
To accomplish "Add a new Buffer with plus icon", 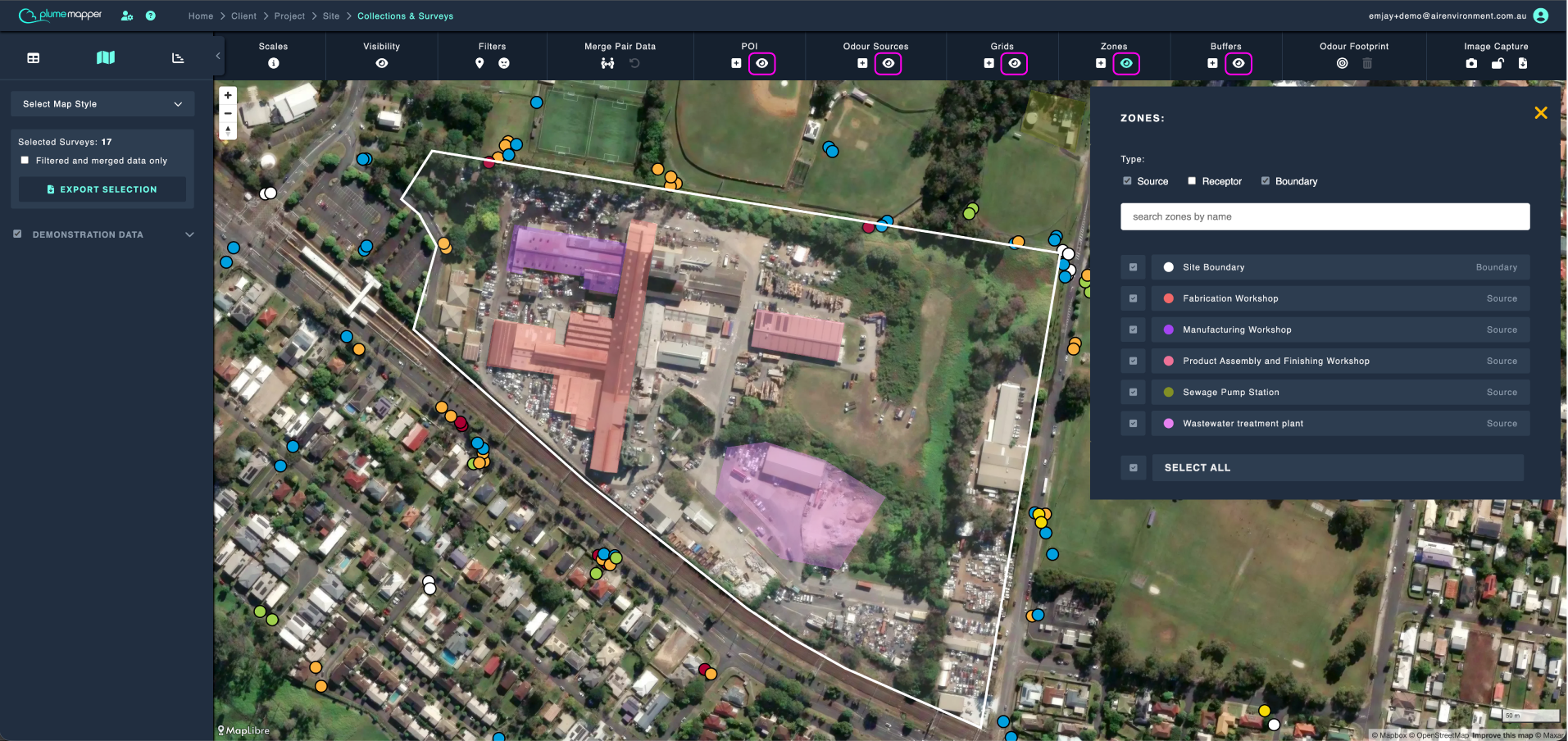I will click(x=1212, y=63).
